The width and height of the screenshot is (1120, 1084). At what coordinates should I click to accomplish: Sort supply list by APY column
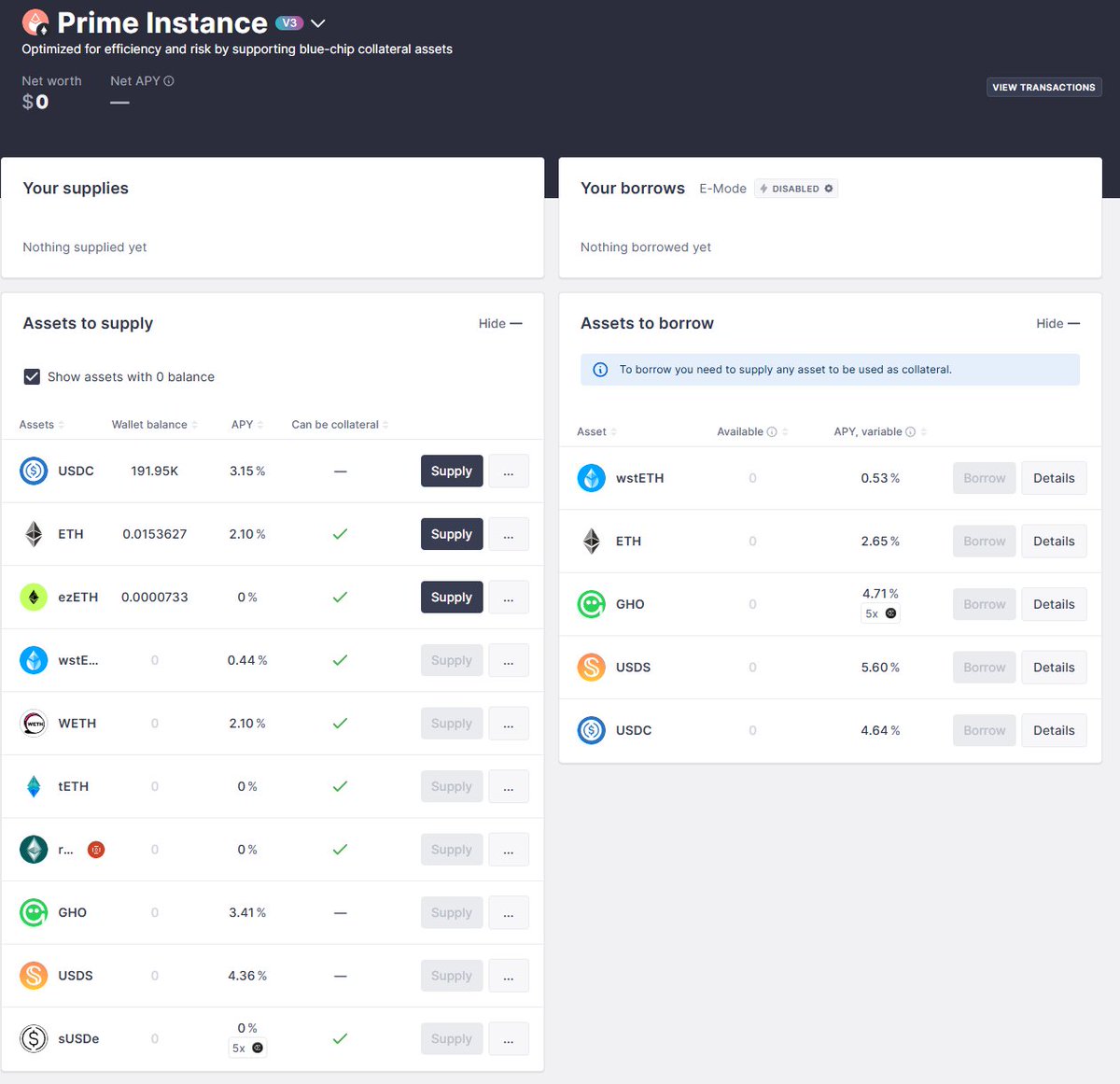click(x=247, y=425)
